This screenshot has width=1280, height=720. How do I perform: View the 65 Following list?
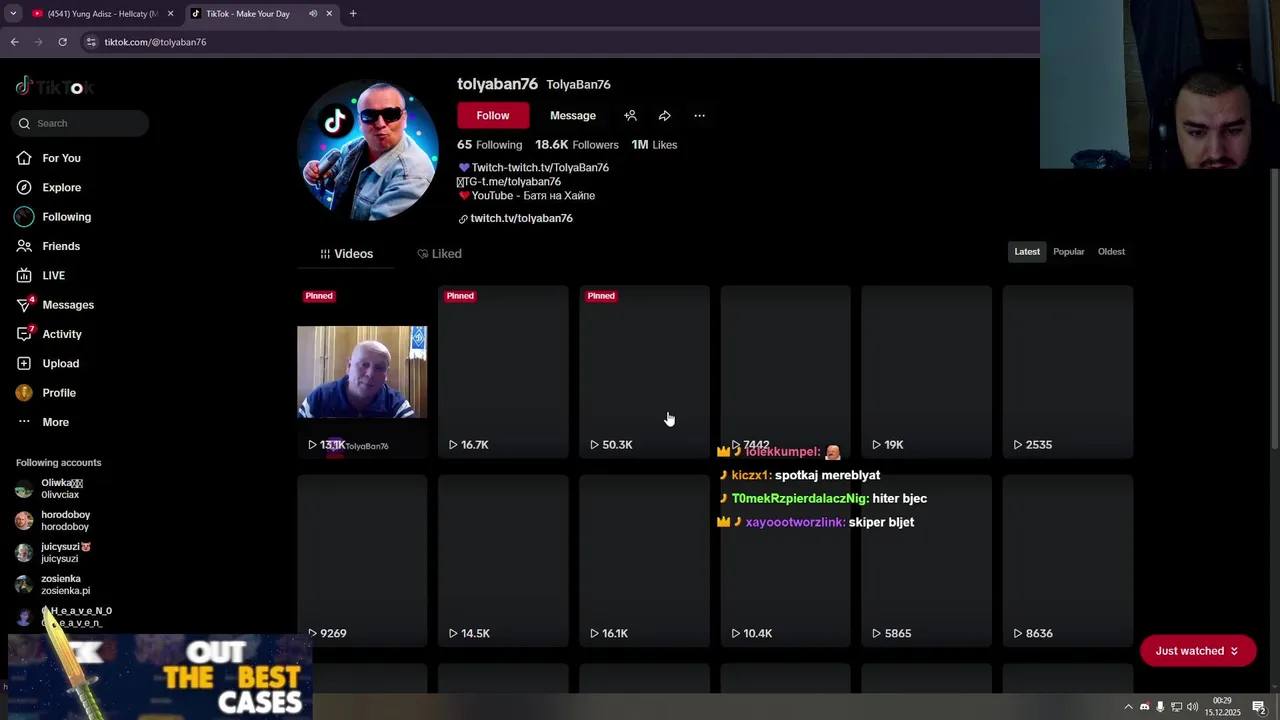[x=490, y=145]
